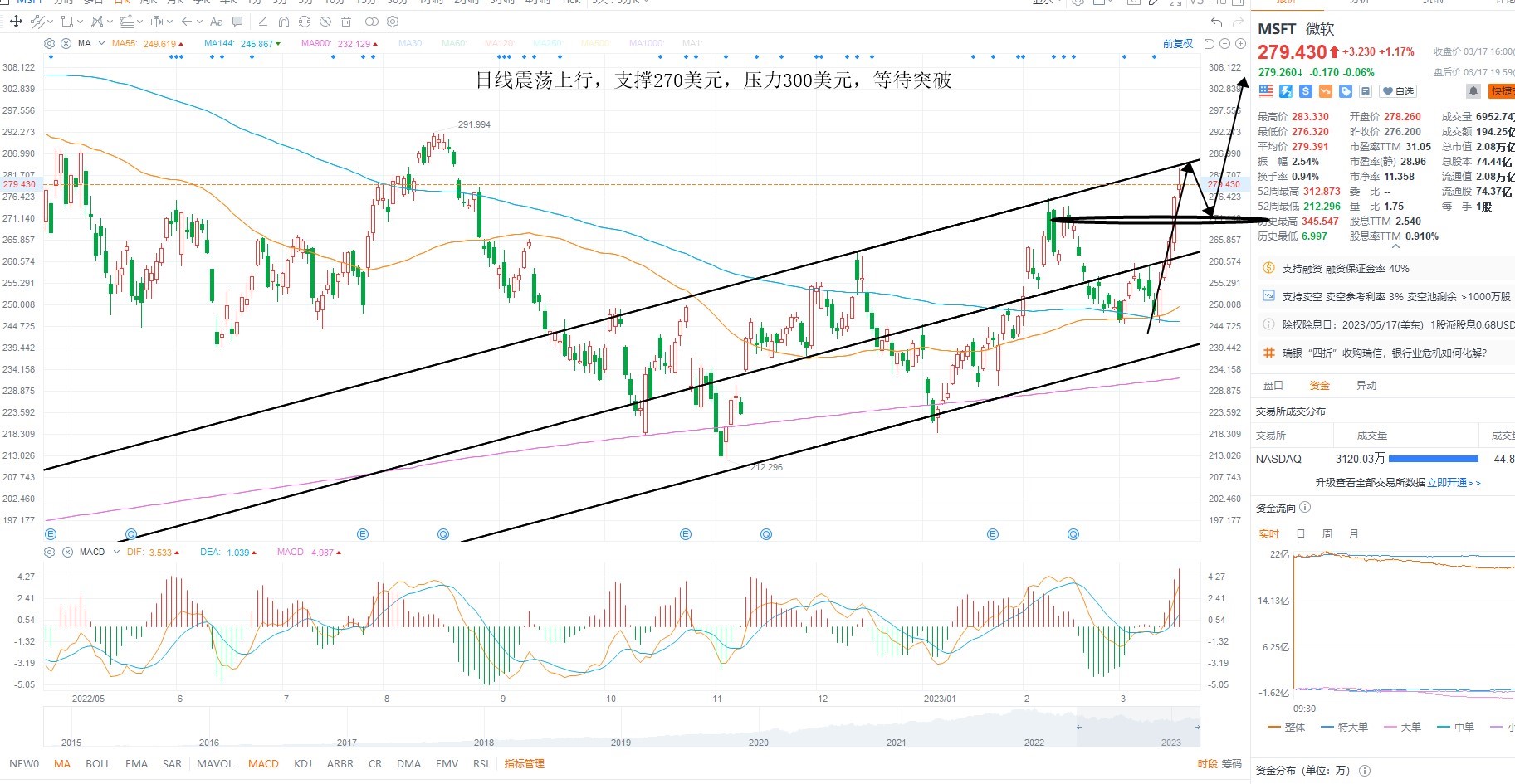
Task: Delete drawings with the trash bin icon
Action: click(346, 22)
